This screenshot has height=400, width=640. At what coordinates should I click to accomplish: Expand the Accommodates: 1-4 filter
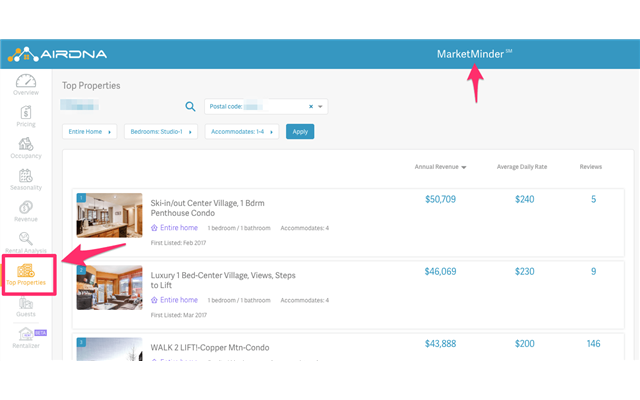tap(241, 131)
